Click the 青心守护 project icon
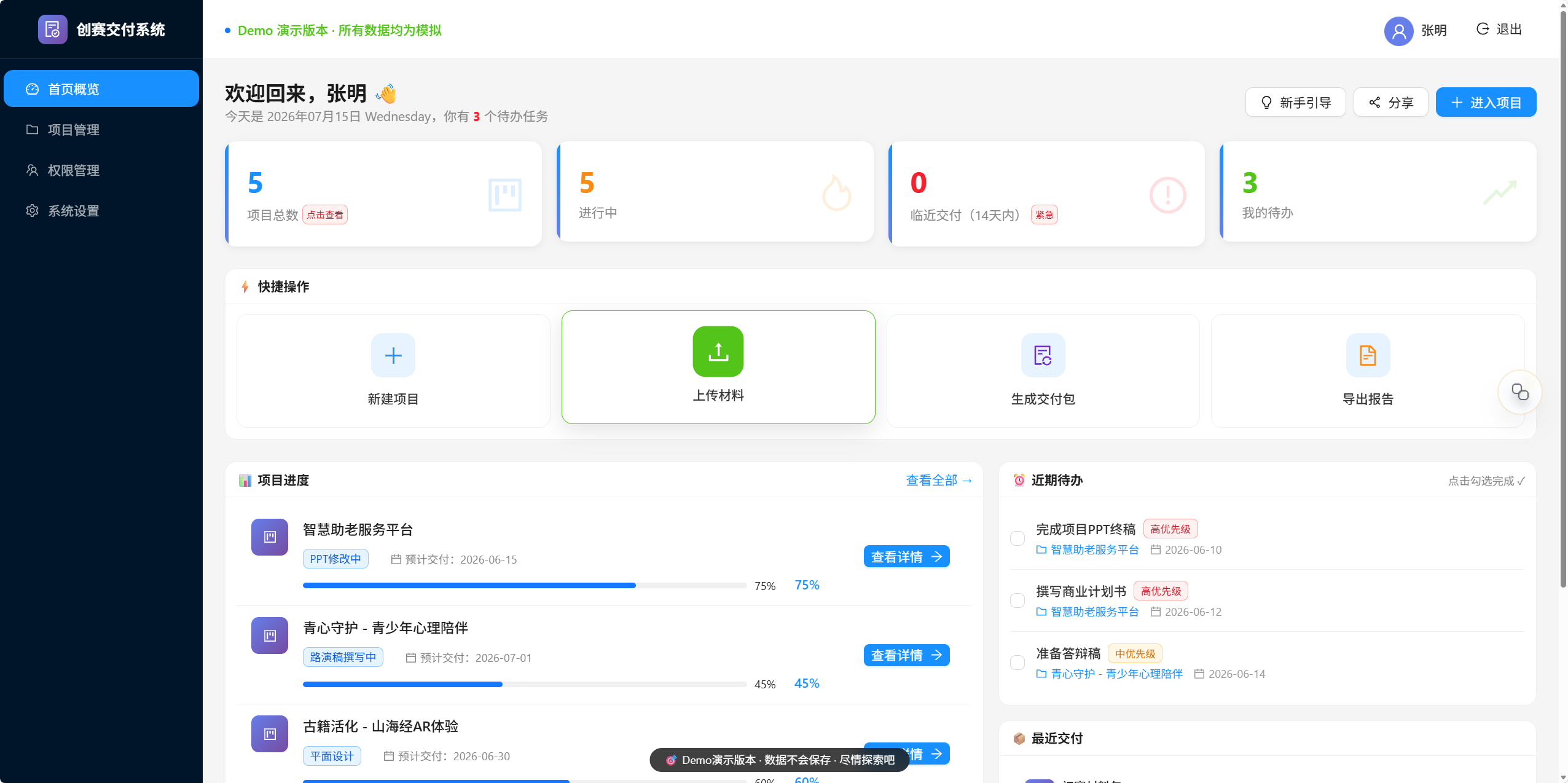 [x=270, y=635]
